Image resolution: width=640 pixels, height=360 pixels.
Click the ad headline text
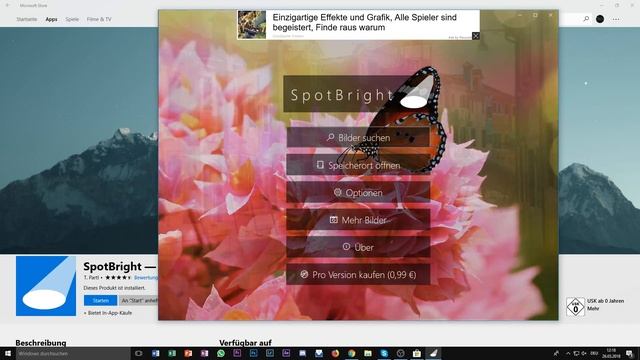(364, 22)
